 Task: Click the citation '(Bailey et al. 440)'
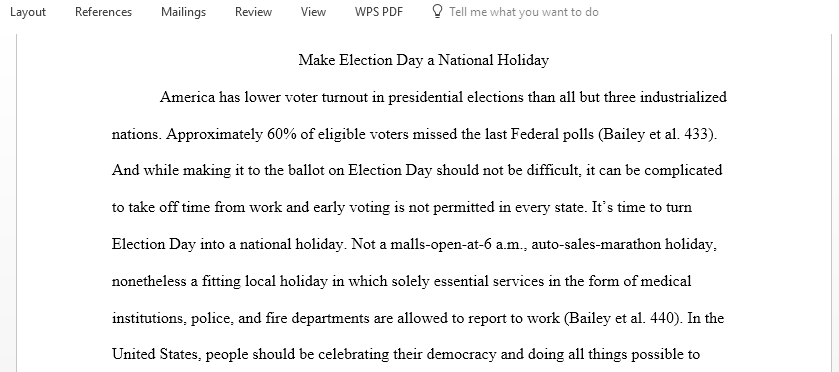point(623,318)
